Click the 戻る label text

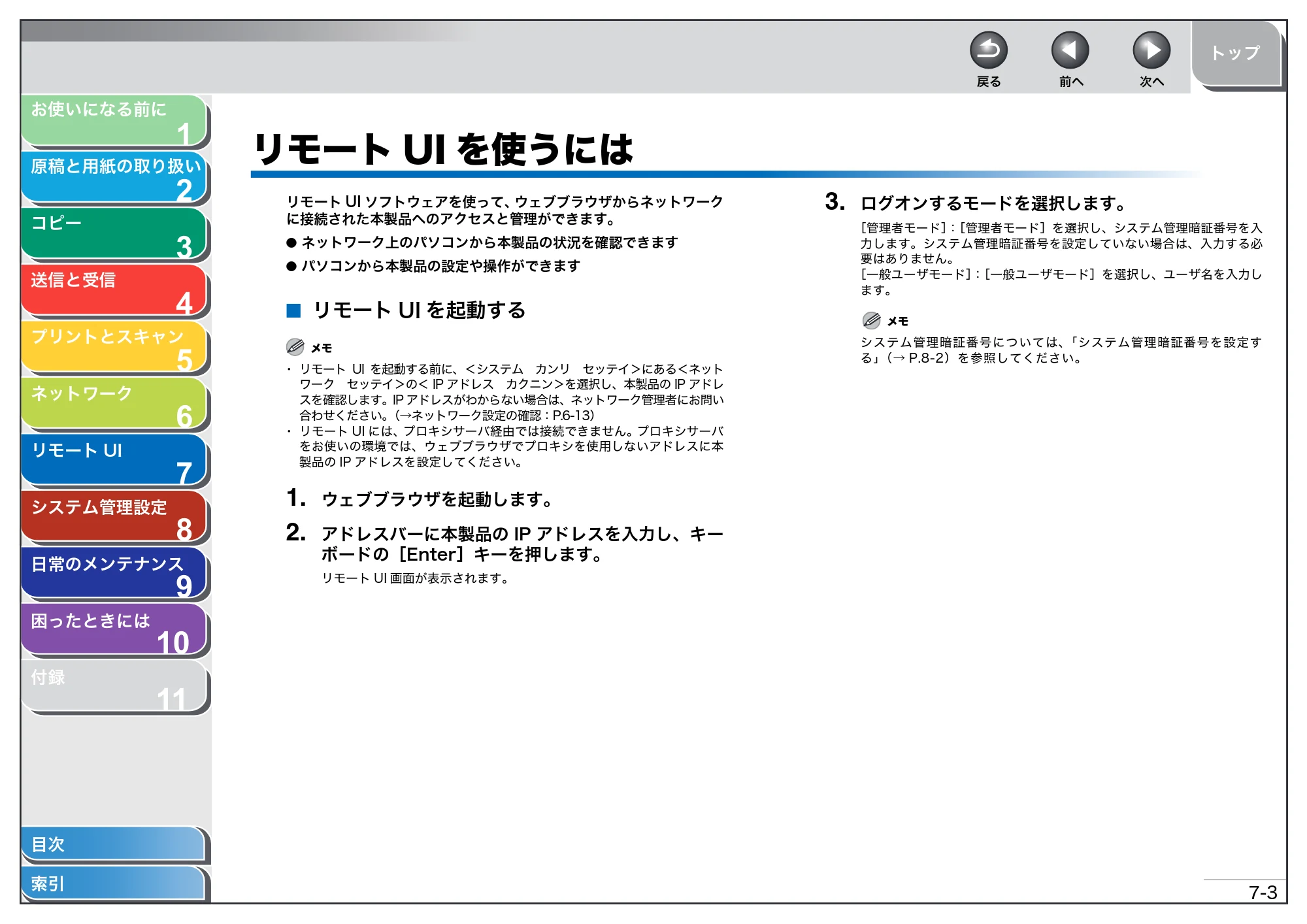(988, 82)
